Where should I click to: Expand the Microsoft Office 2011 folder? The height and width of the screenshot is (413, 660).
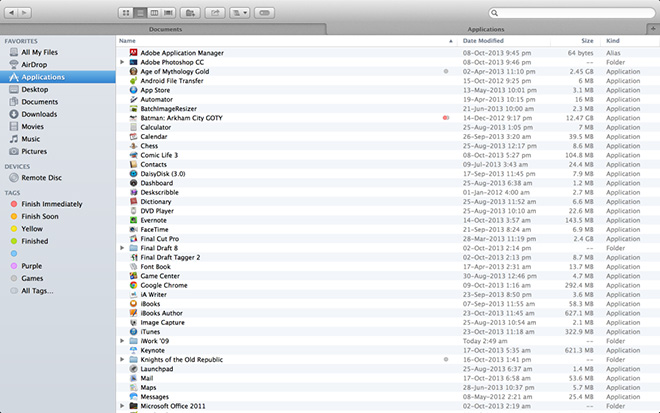pos(122,406)
